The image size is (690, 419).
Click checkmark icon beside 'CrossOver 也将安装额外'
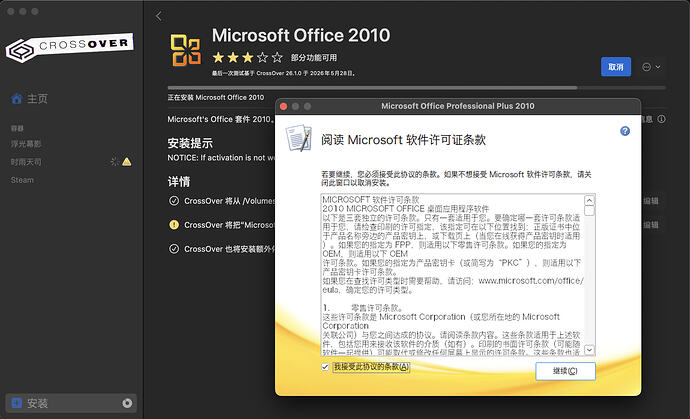pyautogui.click(x=174, y=249)
